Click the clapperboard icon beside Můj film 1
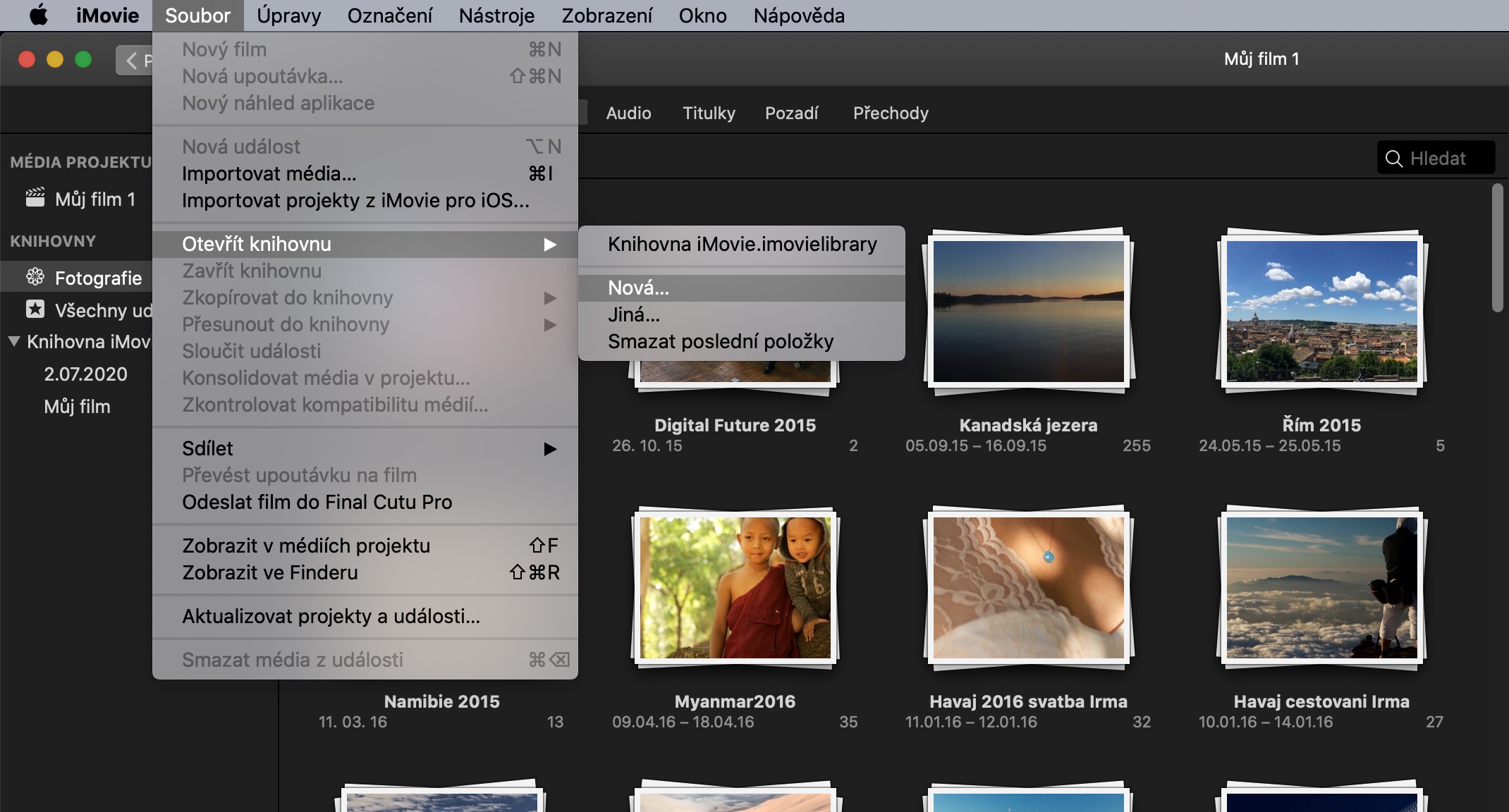 [x=35, y=198]
